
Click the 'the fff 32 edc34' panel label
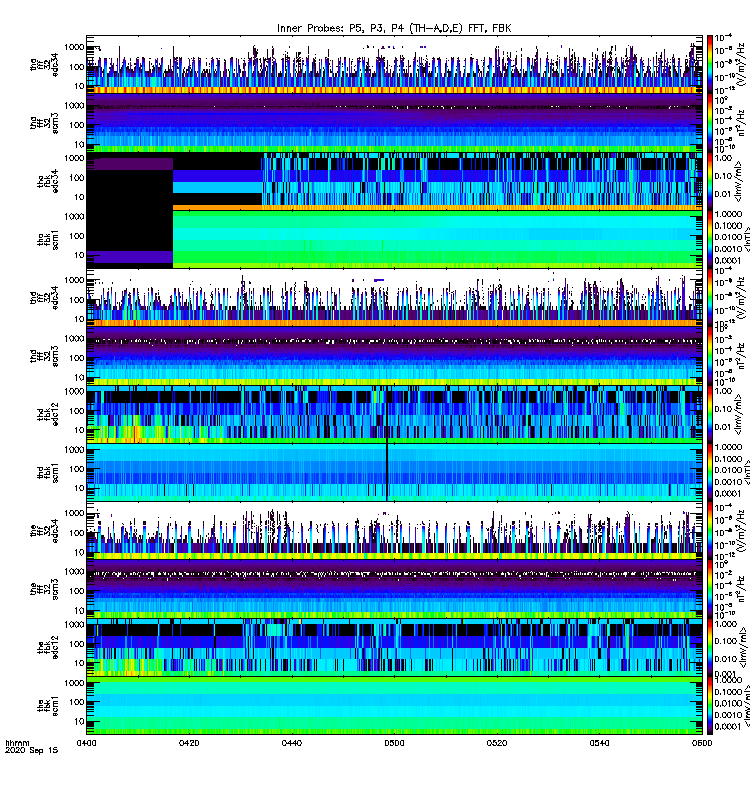click(44, 531)
